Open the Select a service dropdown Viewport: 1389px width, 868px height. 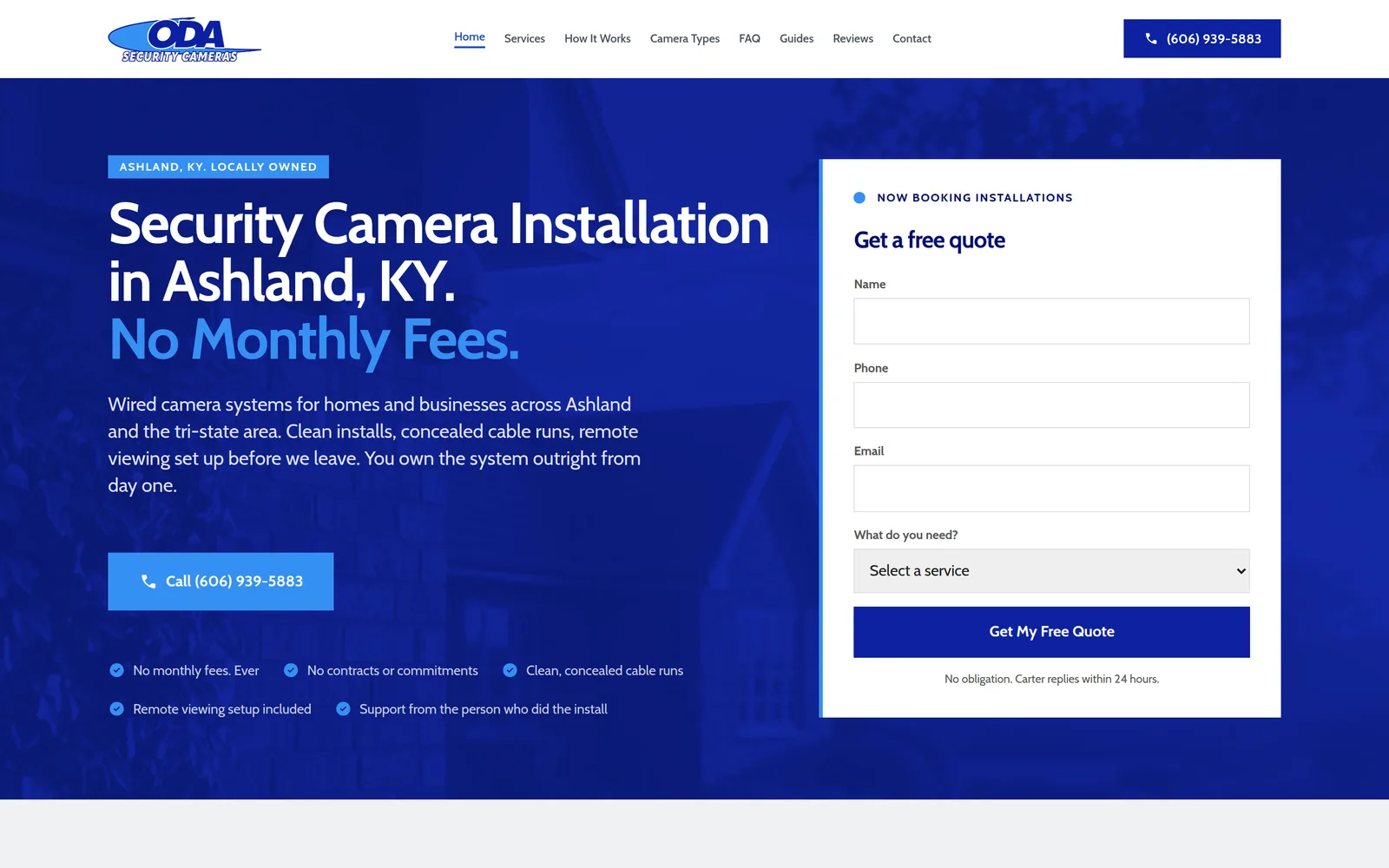click(x=1051, y=571)
